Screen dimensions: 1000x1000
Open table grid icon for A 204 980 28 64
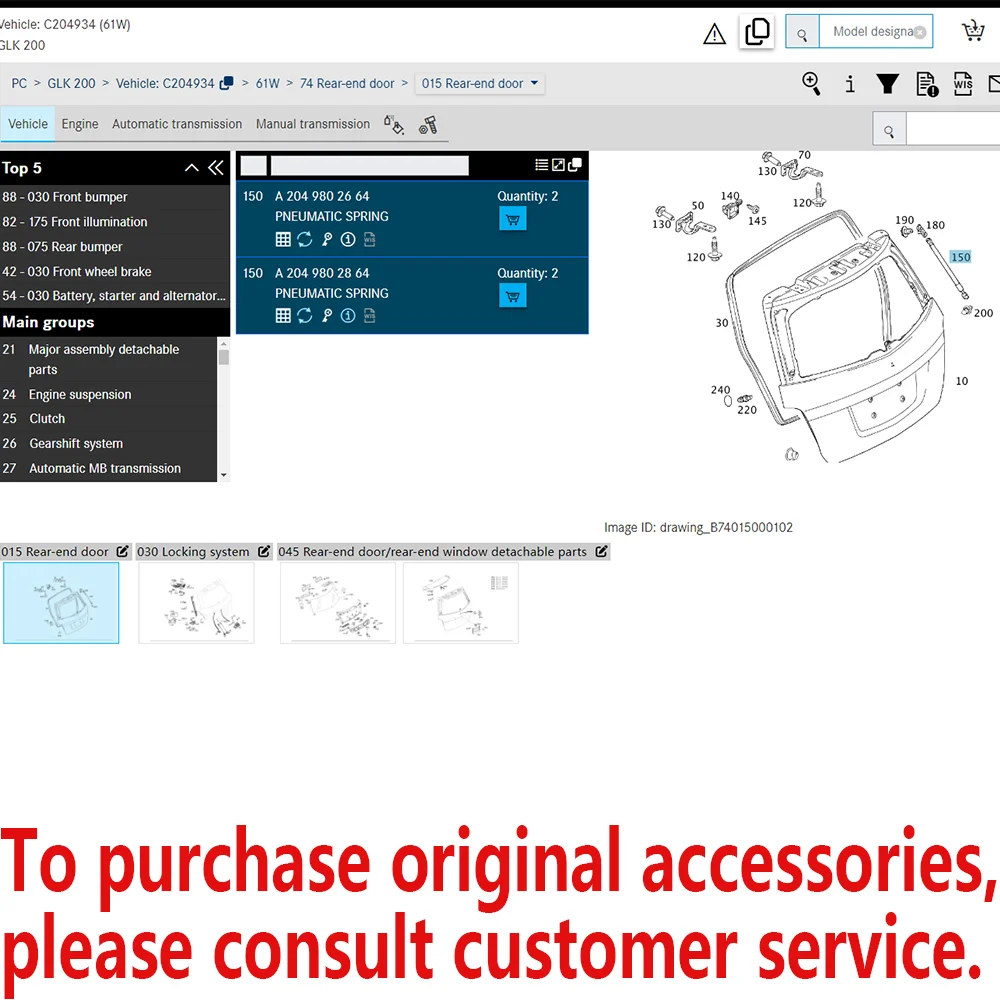pyautogui.click(x=283, y=316)
